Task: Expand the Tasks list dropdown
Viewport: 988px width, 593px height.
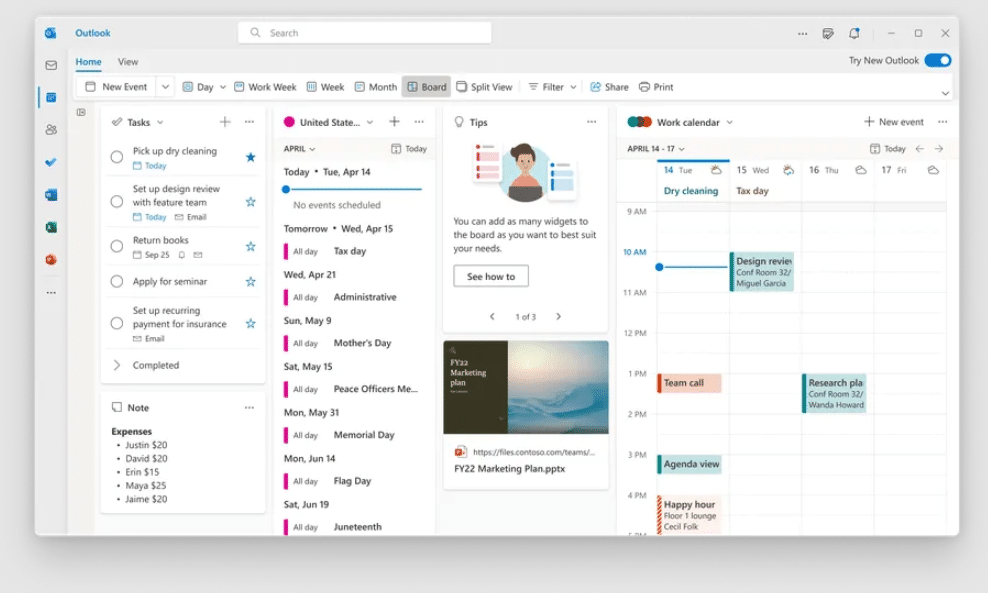Action: coord(160,122)
